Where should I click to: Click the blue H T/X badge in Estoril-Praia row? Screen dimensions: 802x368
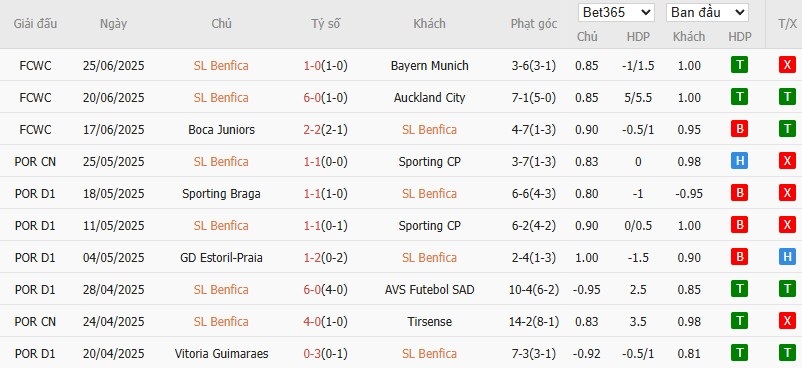[x=787, y=257]
